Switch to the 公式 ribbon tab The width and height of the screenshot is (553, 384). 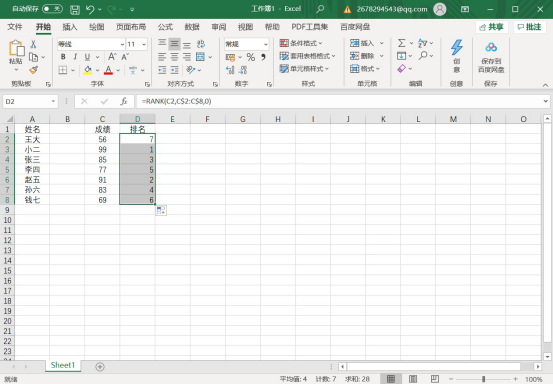165,27
